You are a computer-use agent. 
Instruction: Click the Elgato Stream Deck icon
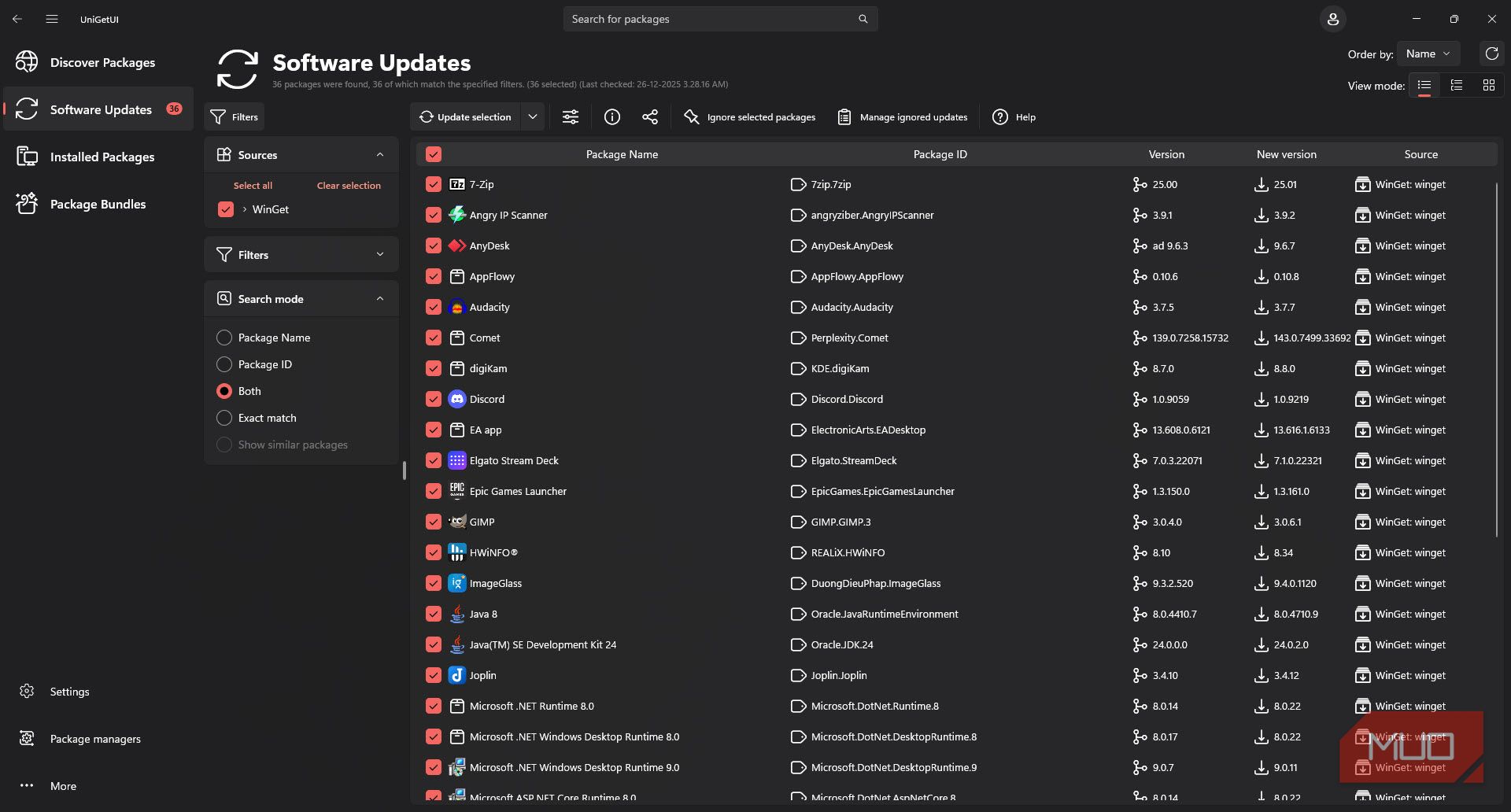click(457, 460)
